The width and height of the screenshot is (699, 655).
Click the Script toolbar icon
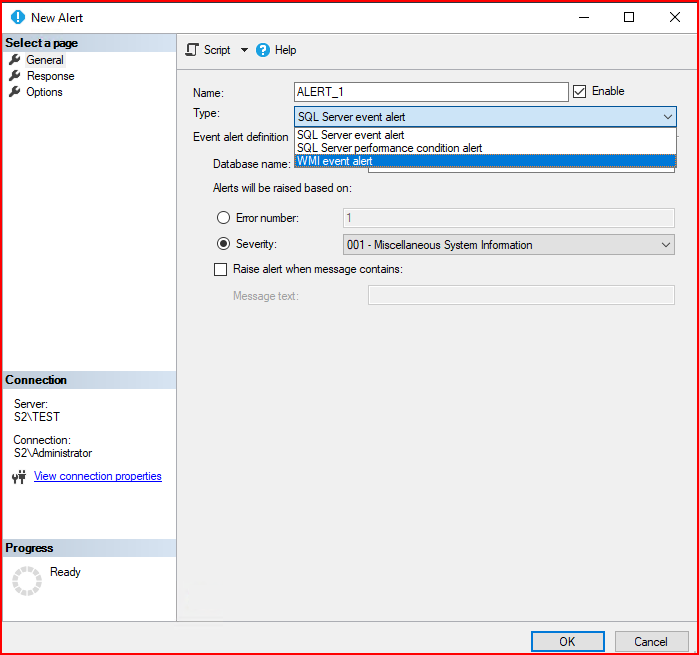(x=192, y=50)
